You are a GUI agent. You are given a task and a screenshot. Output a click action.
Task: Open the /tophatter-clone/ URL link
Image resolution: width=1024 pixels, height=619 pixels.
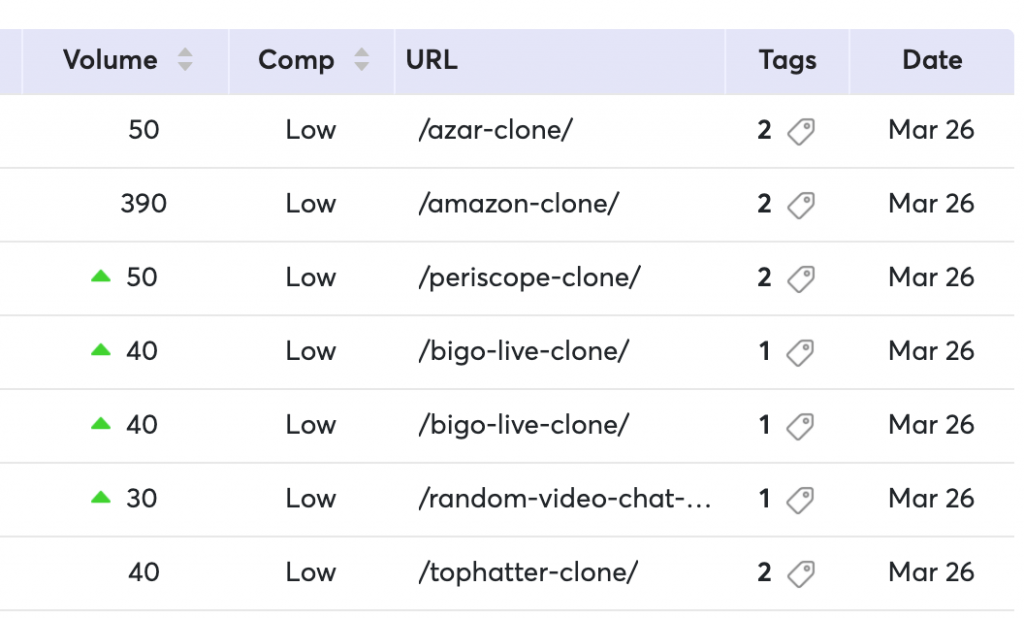[x=528, y=573]
